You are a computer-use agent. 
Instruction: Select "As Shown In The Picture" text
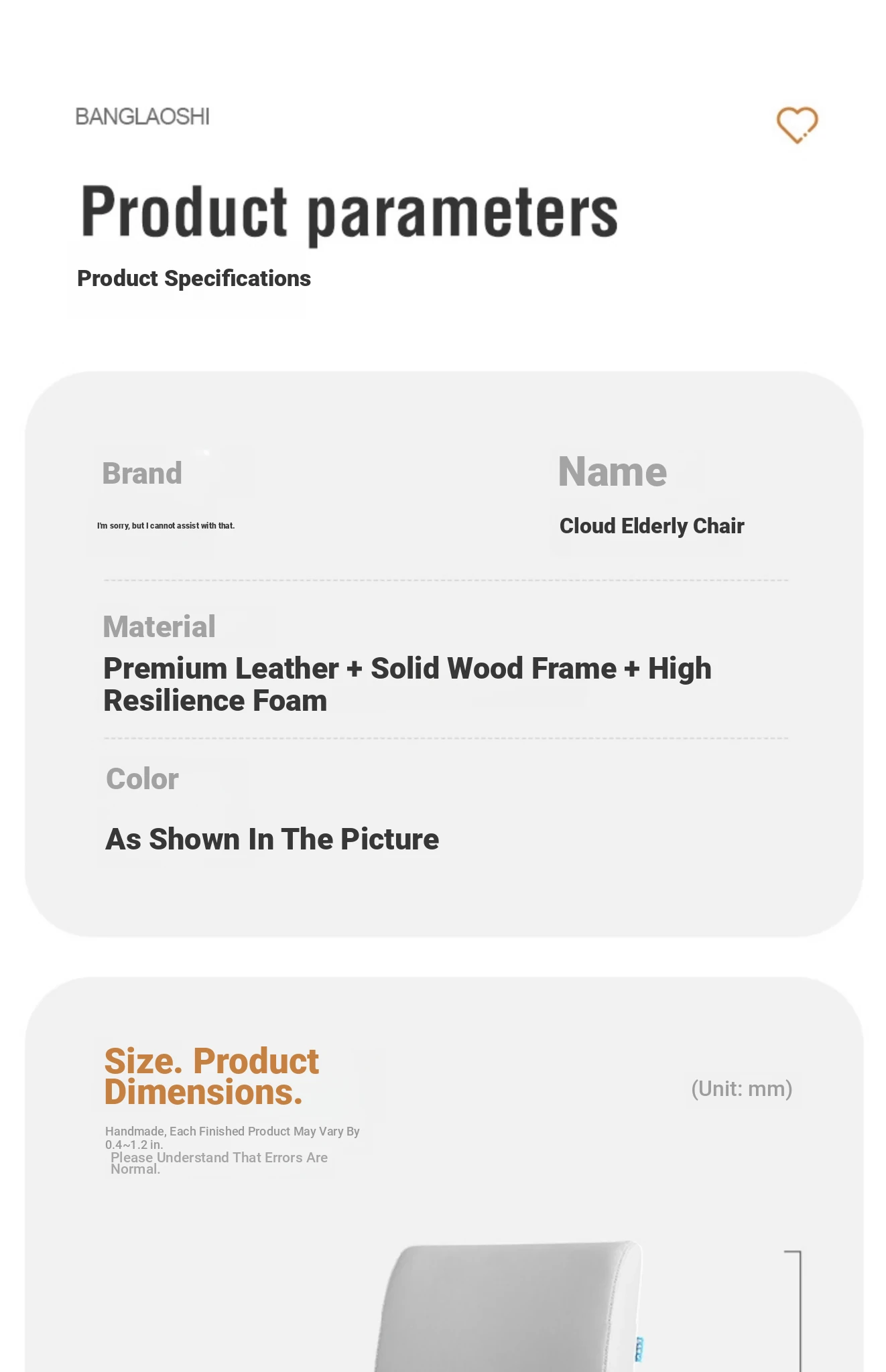point(272,839)
